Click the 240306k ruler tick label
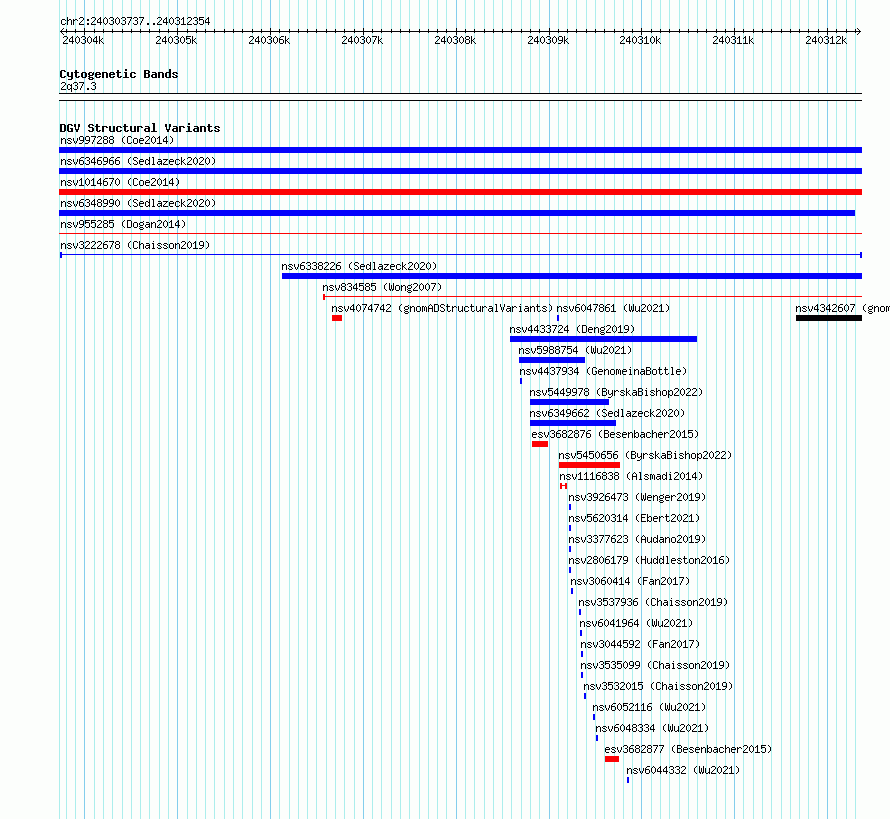Viewport: 890px width, 819px height. [x=269, y=40]
